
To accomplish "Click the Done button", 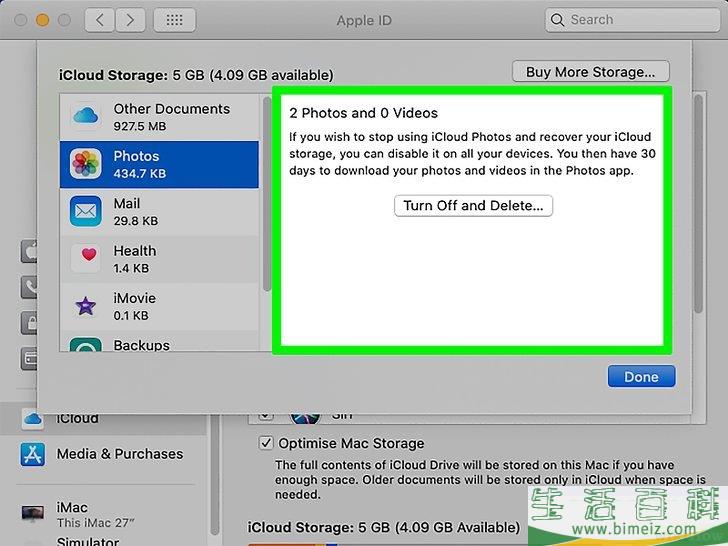I will tap(641, 377).
